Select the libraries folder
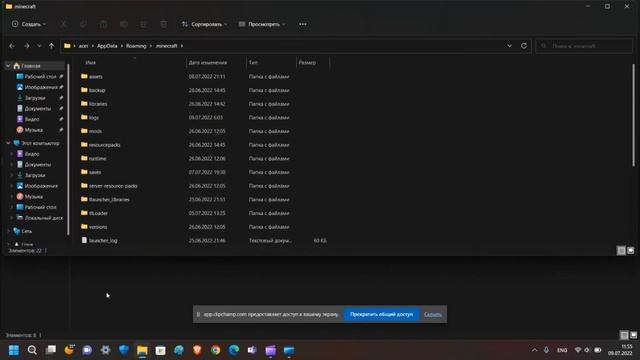The height and width of the screenshot is (360, 640). (x=98, y=104)
